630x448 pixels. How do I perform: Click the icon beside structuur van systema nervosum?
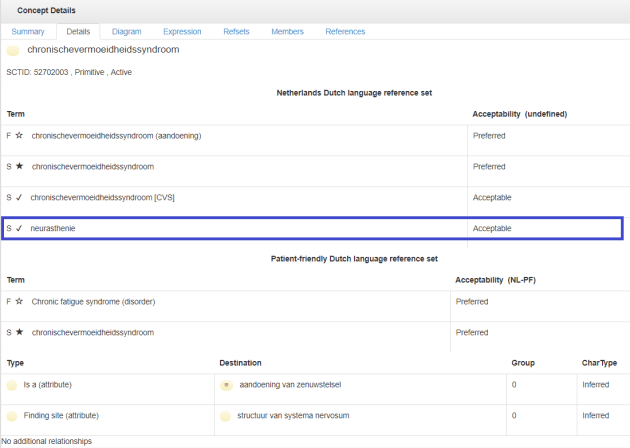click(227, 415)
